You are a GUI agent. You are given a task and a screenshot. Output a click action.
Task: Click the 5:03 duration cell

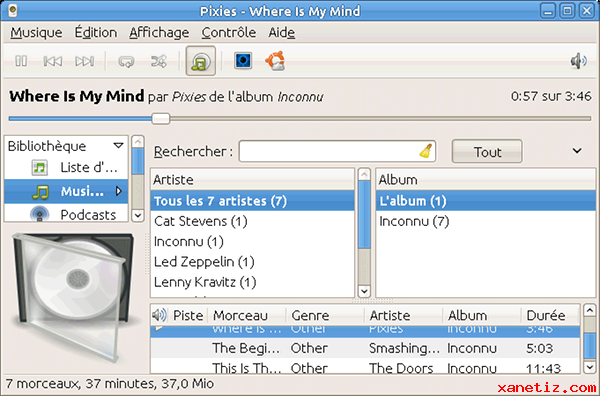(540, 348)
